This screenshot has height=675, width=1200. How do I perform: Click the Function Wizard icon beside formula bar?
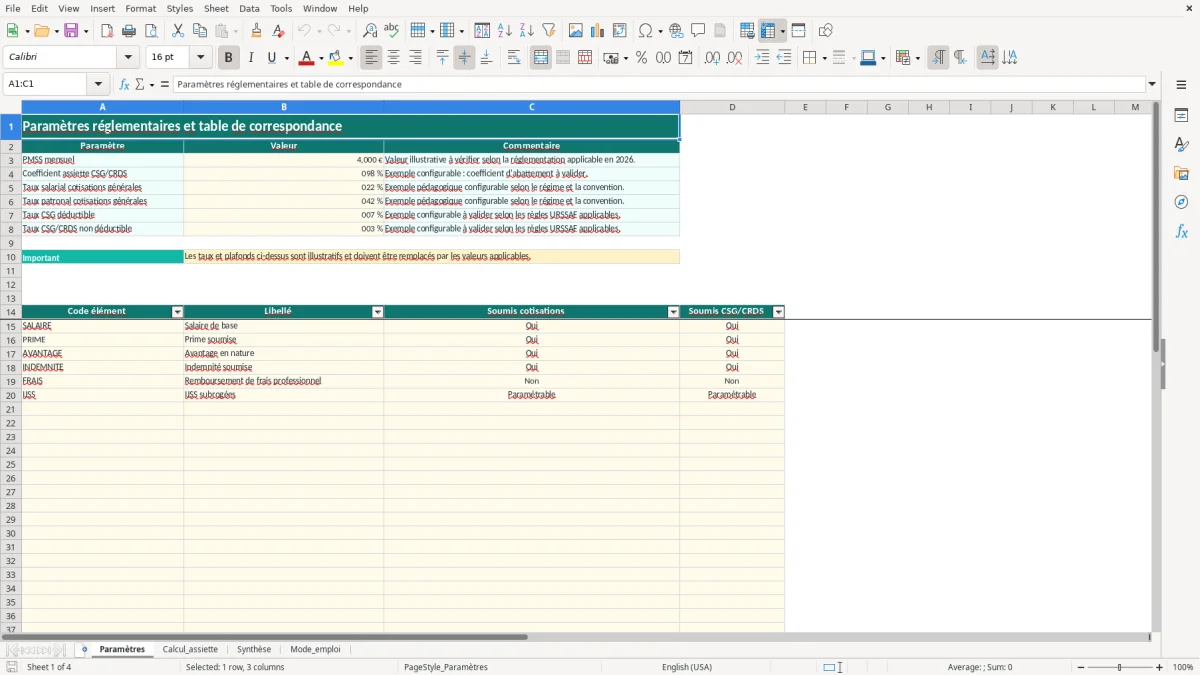coord(125,84)
